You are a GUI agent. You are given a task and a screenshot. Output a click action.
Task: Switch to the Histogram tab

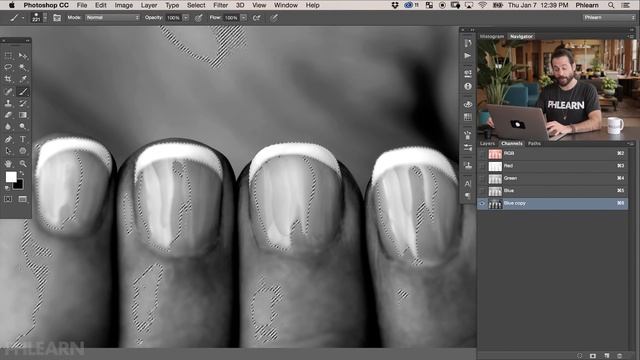(x=492, y=36)
